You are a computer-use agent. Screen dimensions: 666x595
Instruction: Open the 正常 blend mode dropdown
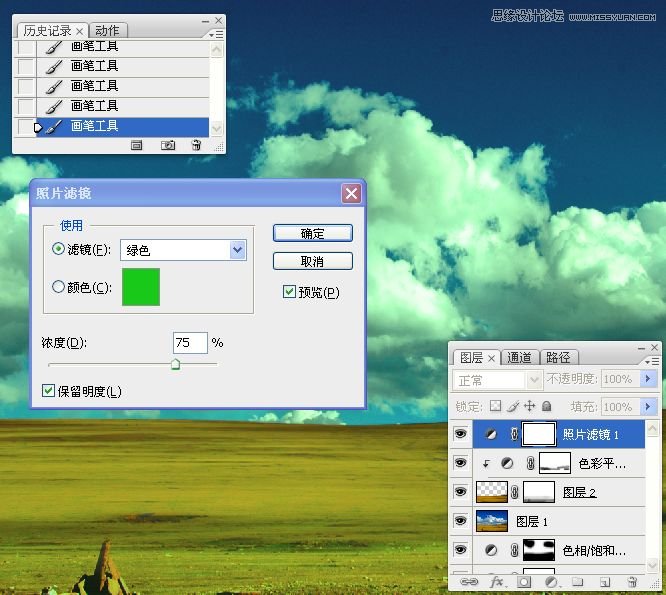pos(534,380)
